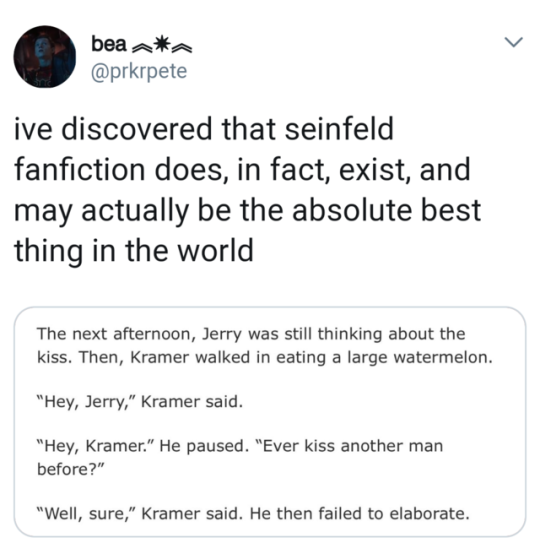Viewport: 540px width, 554px height.
Task: Click "Well, sure," Kramer said line
Action: (x=140, y=514)
